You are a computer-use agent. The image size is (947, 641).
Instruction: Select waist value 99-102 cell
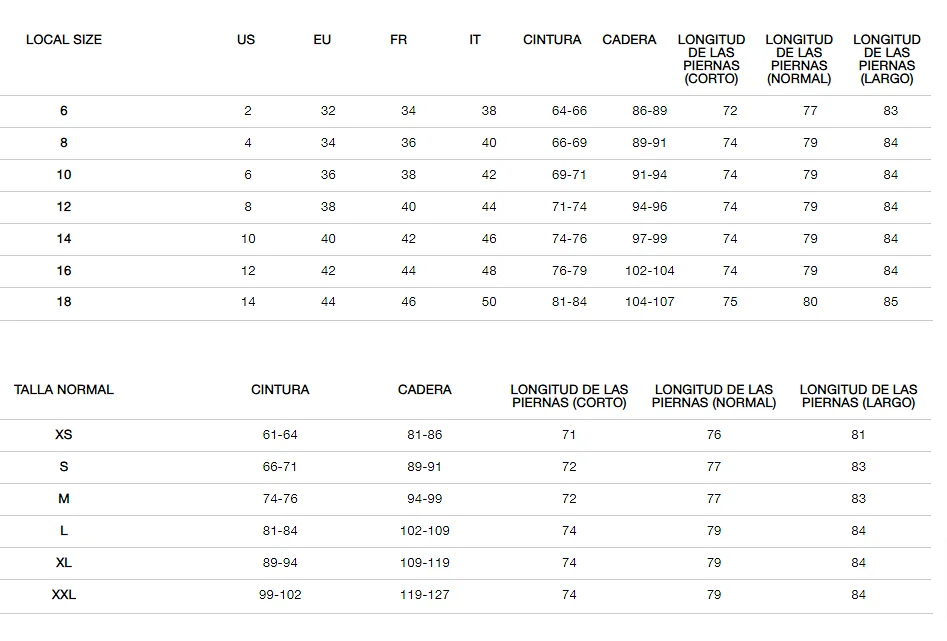[x=280, y=594]
